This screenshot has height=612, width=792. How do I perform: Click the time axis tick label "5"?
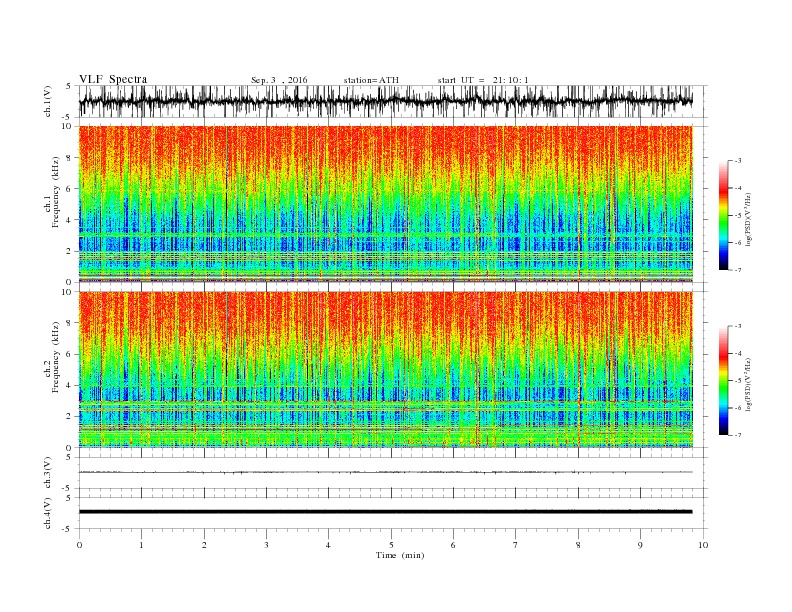[391, 545]
